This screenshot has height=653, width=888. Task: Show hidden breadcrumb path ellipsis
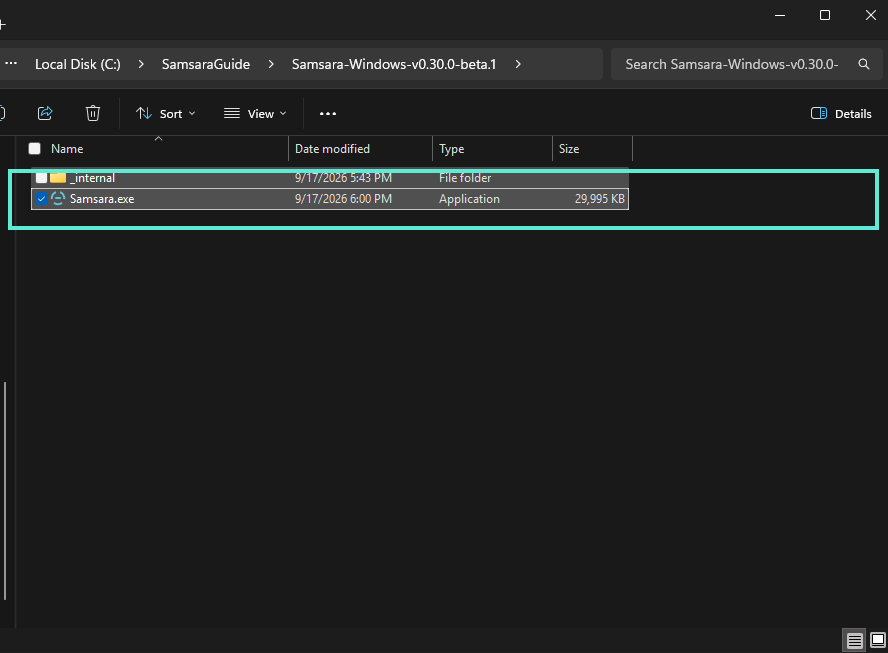[11, 63]
